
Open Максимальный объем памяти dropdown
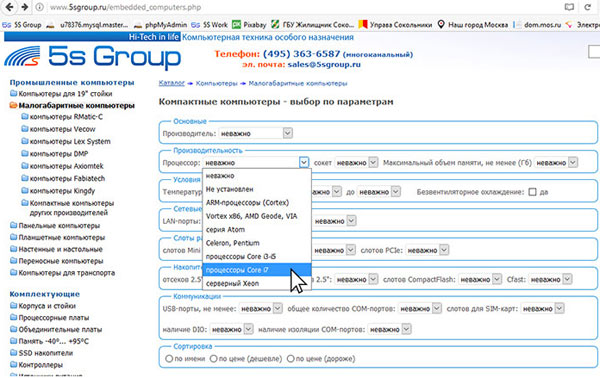[x=556, y=163]
